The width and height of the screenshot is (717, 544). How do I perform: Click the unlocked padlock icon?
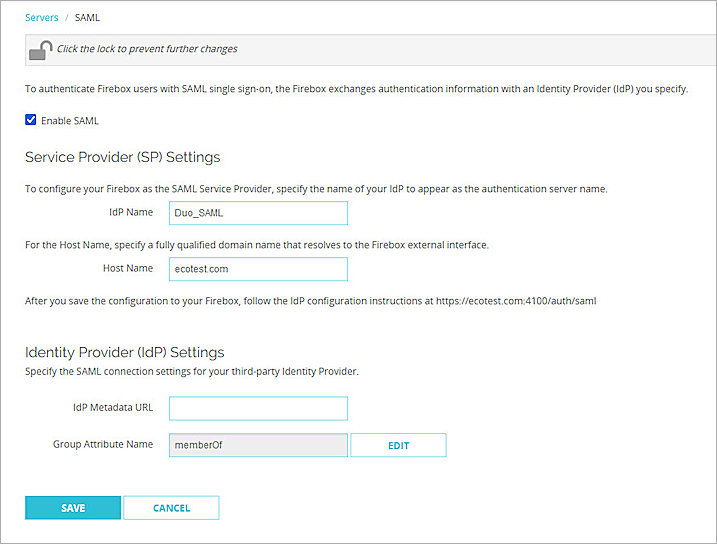[40, 49]
